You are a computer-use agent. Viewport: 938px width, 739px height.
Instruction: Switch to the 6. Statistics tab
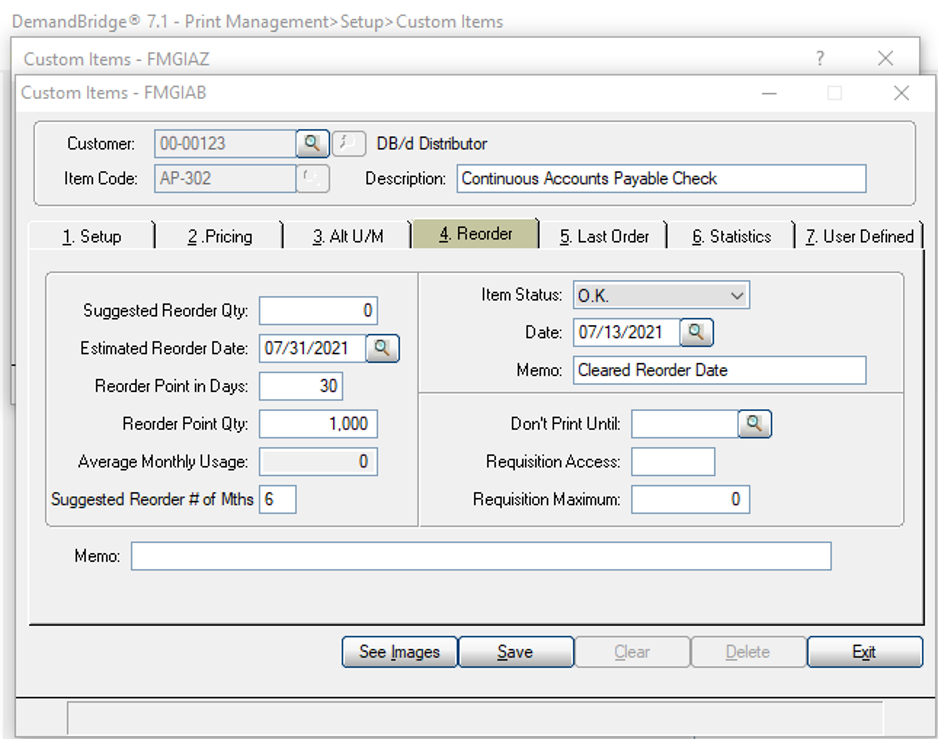pos(732,236)
